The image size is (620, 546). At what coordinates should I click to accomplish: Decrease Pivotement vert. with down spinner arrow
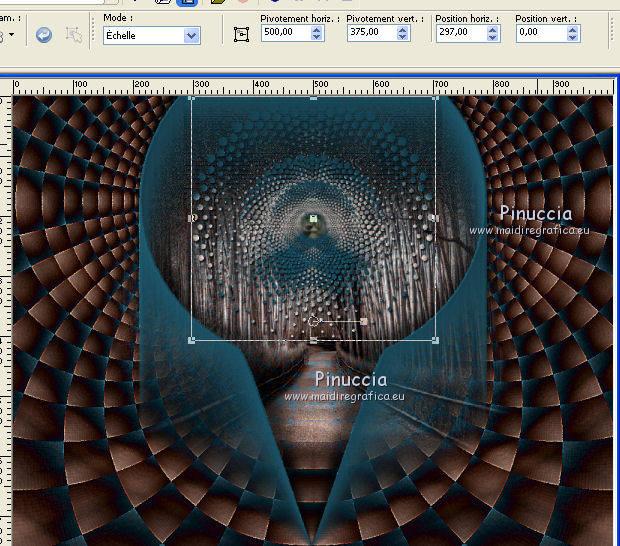tap(403, 37)
